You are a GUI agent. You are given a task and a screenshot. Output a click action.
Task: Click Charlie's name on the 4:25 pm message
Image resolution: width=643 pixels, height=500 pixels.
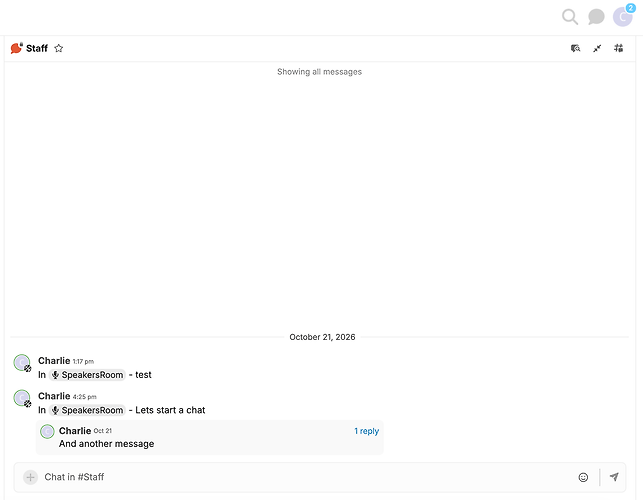point(54,396)
